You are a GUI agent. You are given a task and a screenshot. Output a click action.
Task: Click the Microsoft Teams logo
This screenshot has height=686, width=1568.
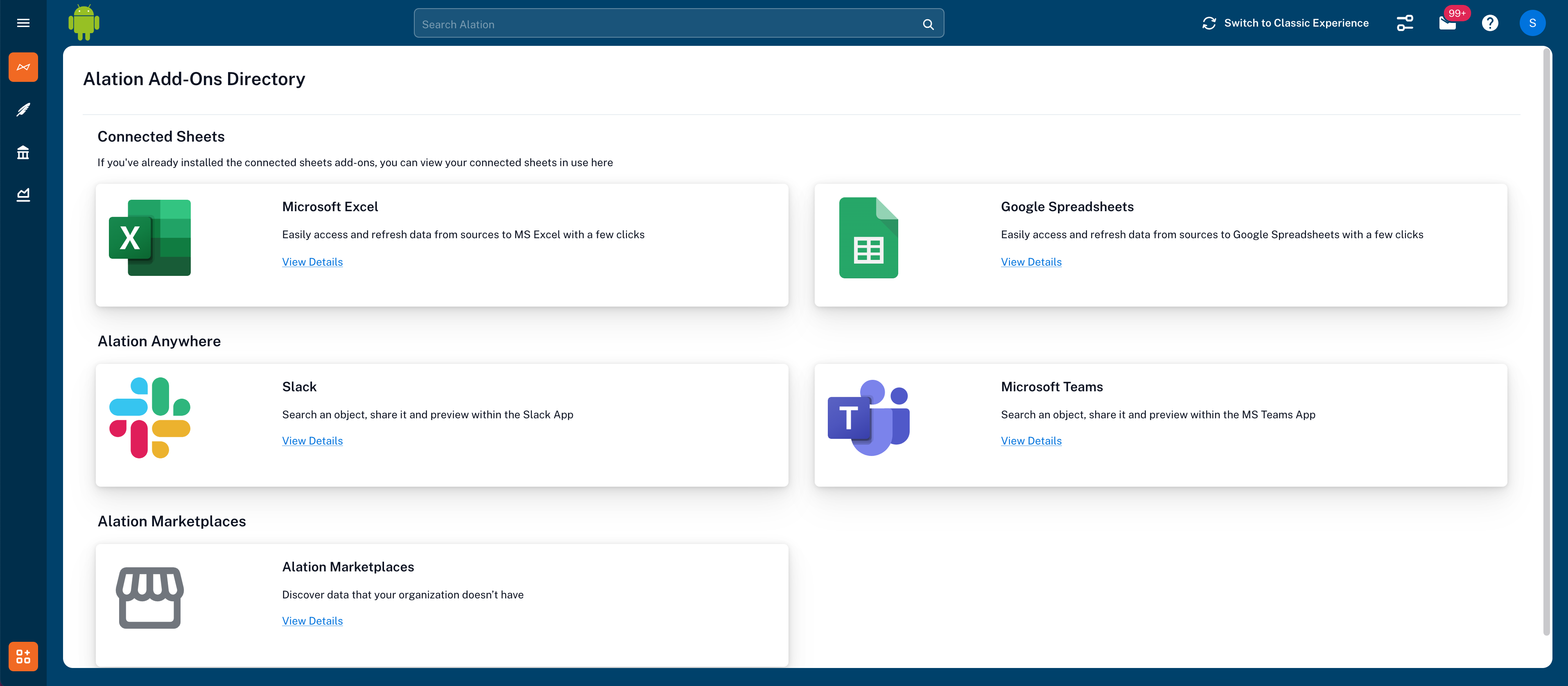coord(869,417)
